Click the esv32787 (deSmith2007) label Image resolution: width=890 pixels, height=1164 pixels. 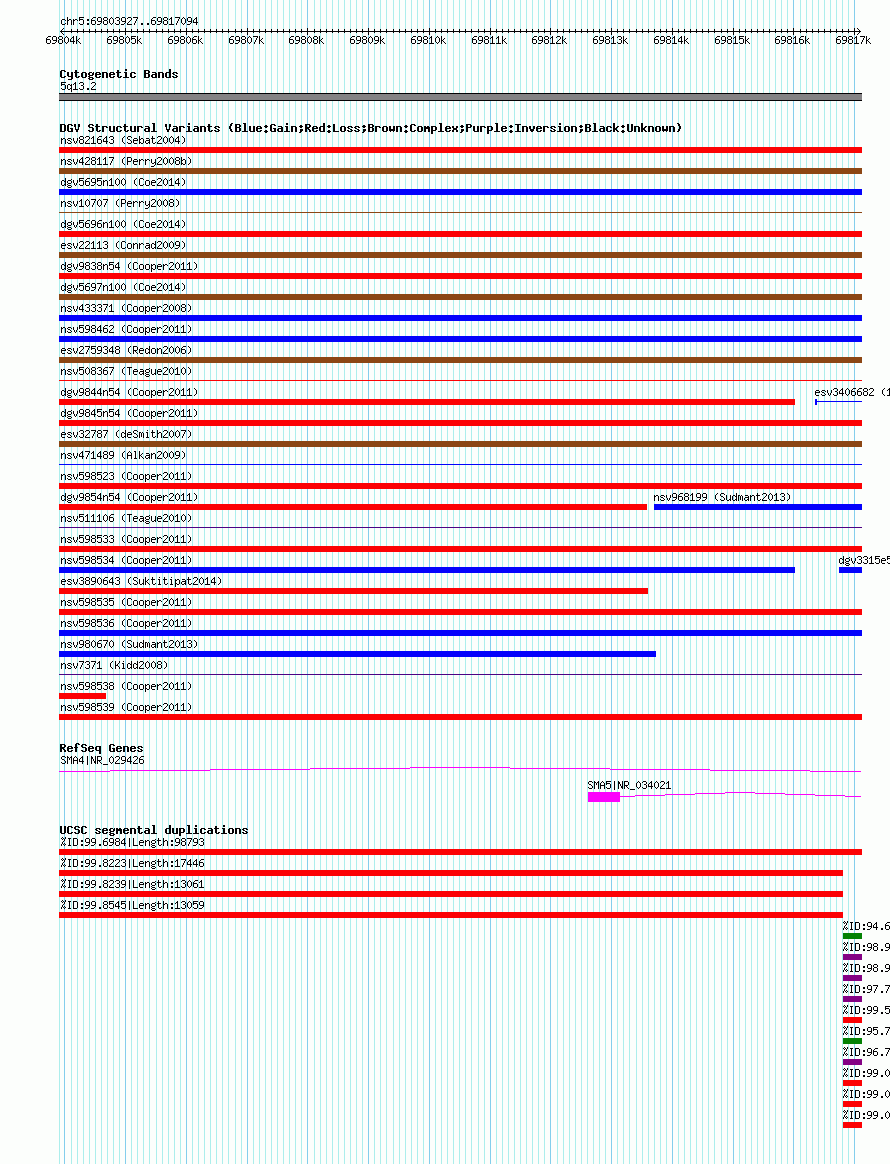coord(126,434)
